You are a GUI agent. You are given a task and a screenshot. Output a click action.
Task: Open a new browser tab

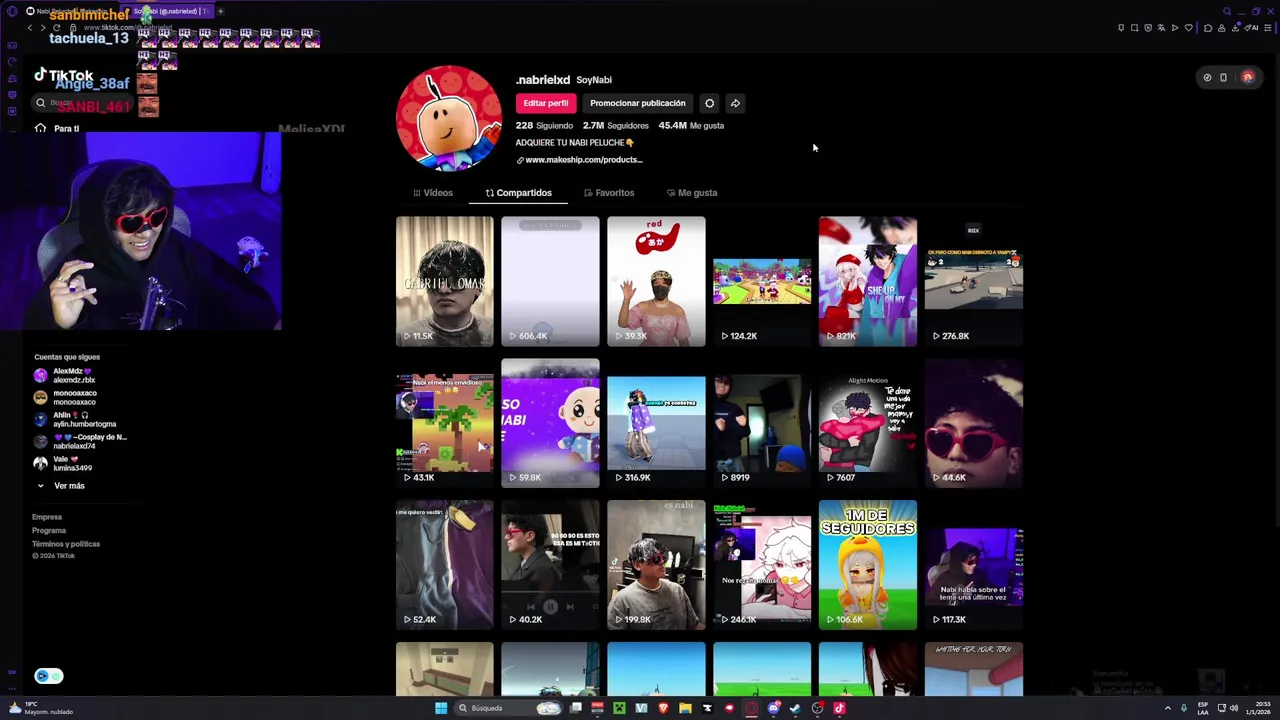[220, 11]
